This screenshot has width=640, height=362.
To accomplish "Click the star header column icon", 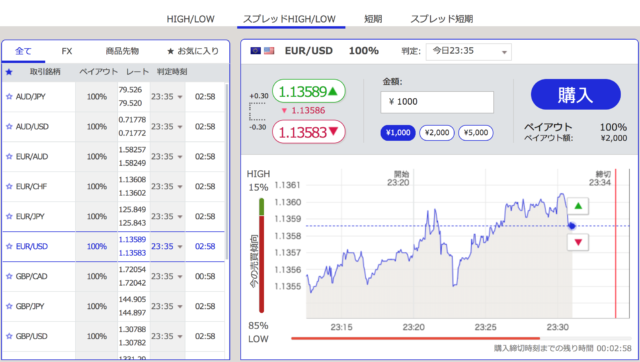I will pyautogui.click(x=9, y=72).
